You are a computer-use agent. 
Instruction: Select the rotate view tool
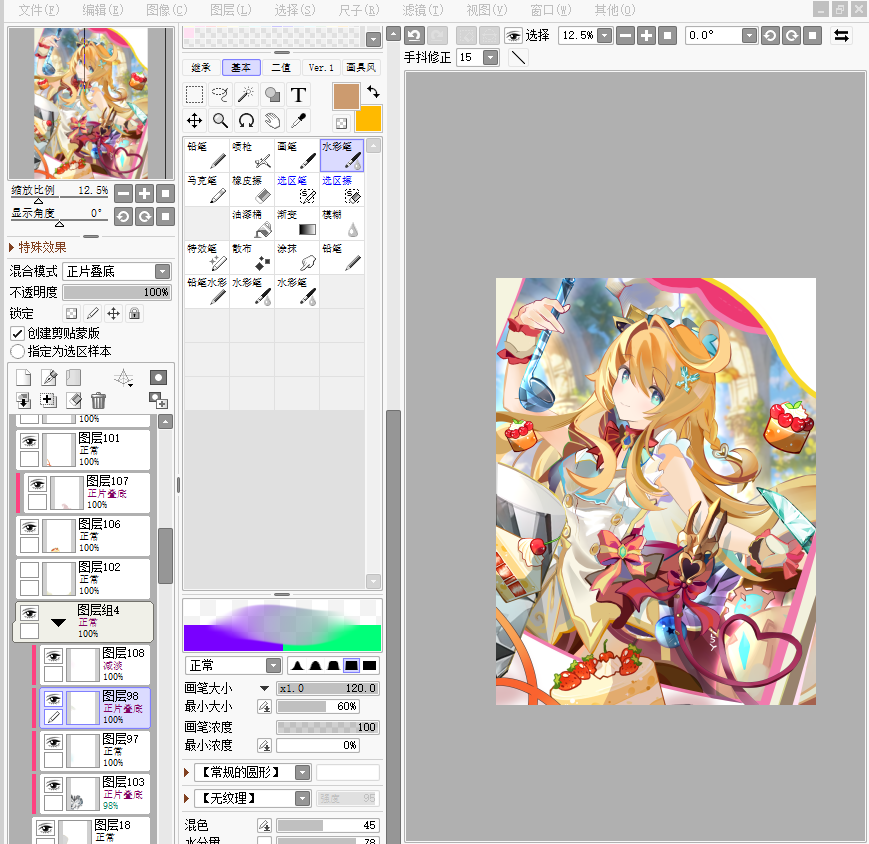246,120
